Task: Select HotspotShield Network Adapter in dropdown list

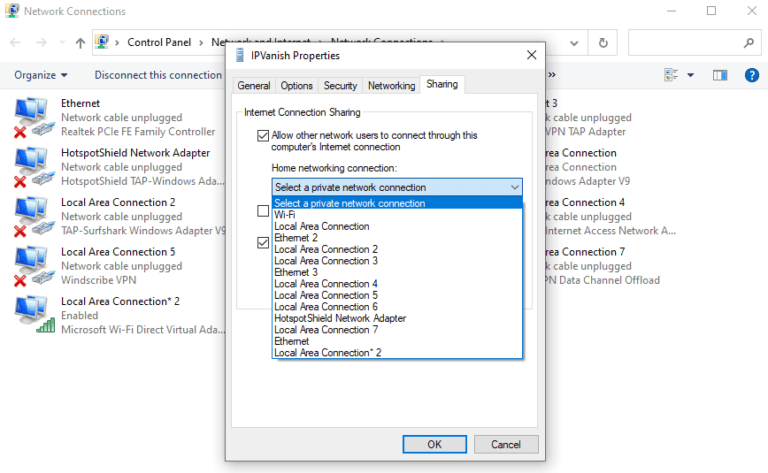Action: (326, 318)
